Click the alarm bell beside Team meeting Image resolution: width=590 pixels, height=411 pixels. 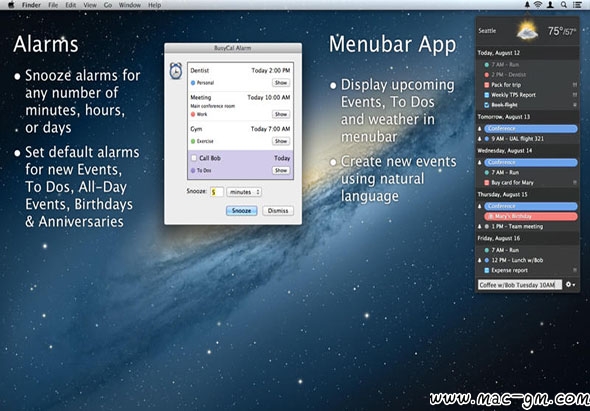(479, 227)
